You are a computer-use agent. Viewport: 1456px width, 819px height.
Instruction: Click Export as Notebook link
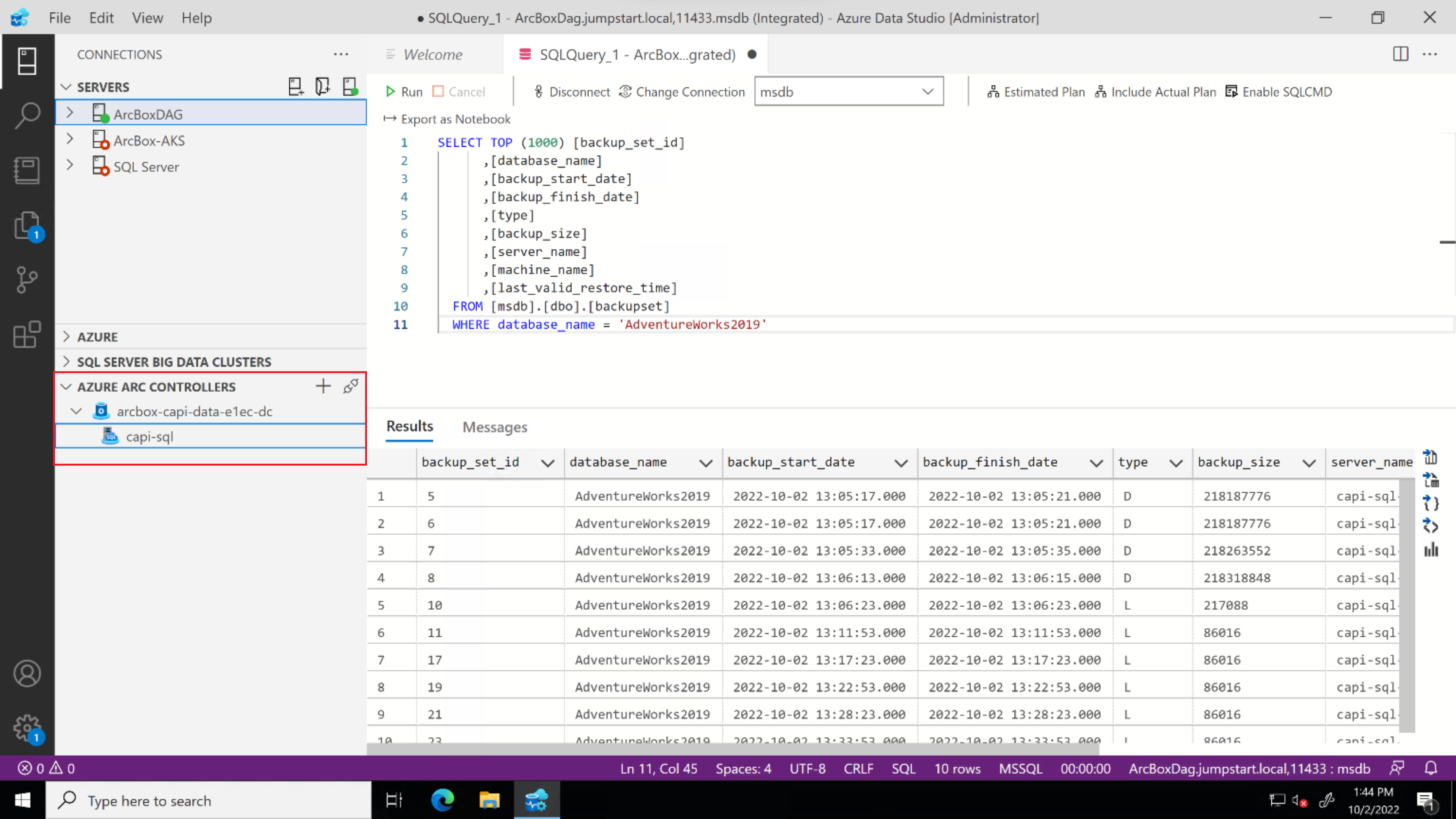click(x=447, y=119)
